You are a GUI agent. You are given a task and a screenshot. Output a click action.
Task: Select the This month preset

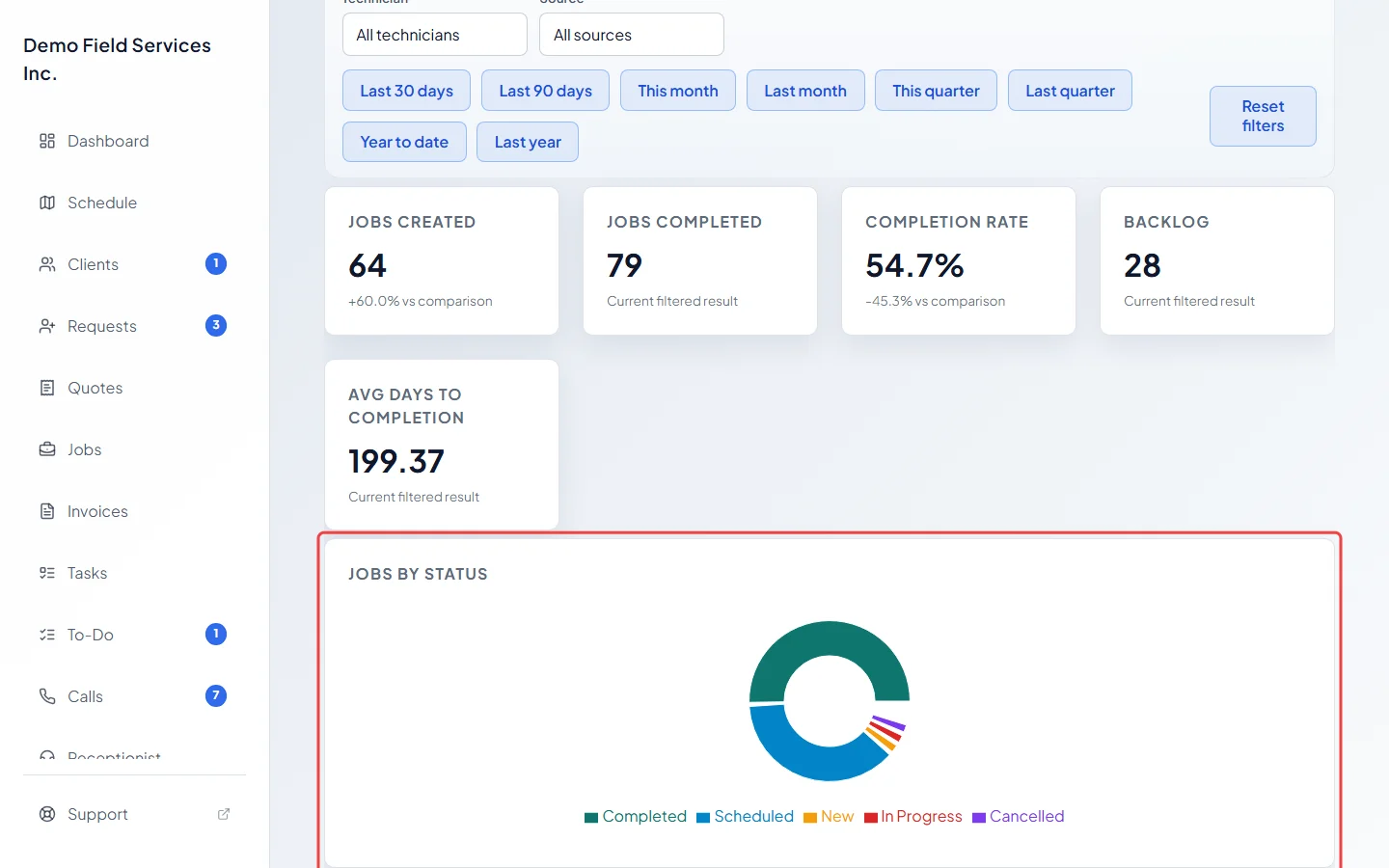coord(678,91)
